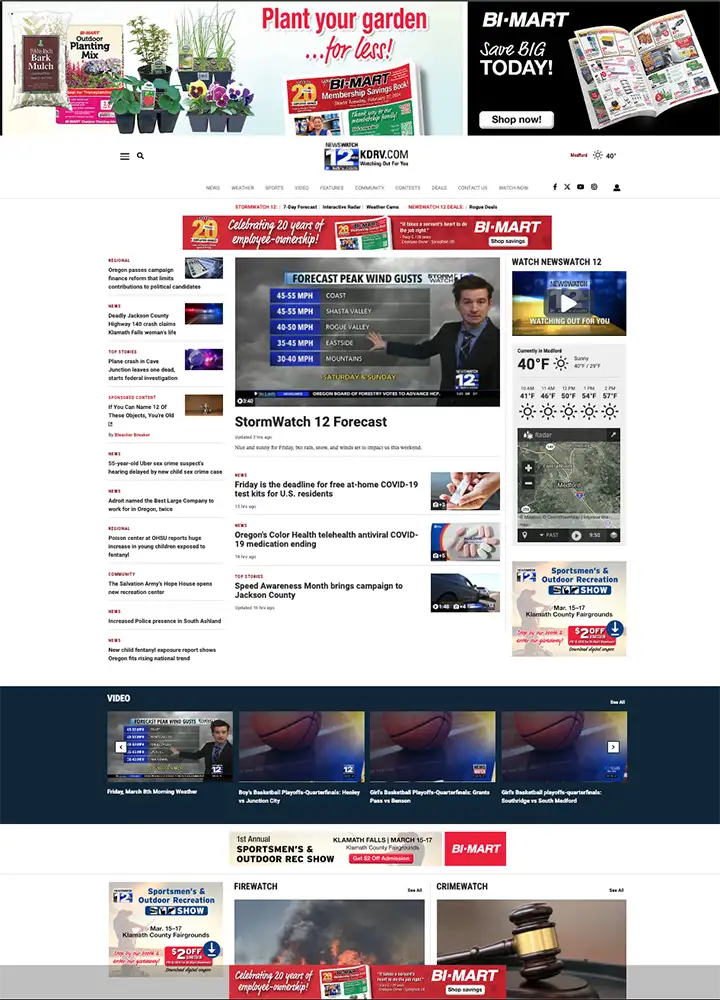
Task: Click the Firewatch wildfire image
Action: pyautogui.click(x=329, y=932)
